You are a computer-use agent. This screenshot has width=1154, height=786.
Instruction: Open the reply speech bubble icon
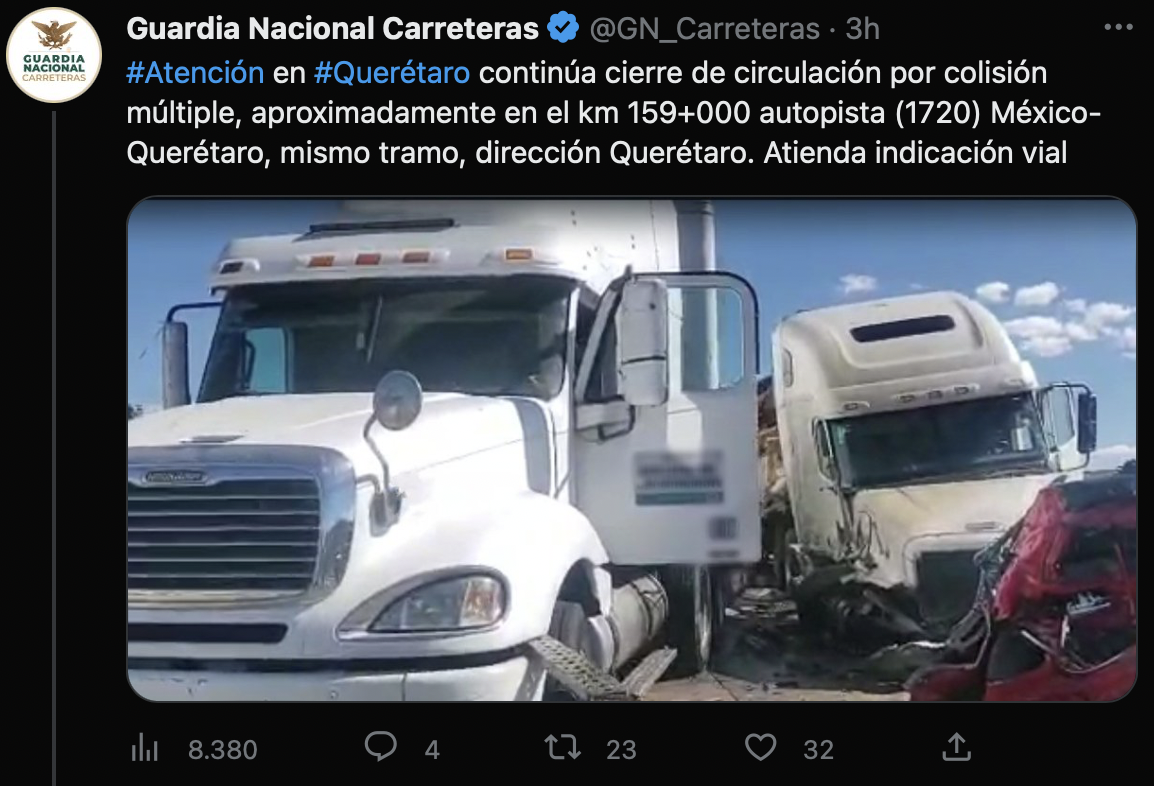pyautogui.click(x=380, y=746)
